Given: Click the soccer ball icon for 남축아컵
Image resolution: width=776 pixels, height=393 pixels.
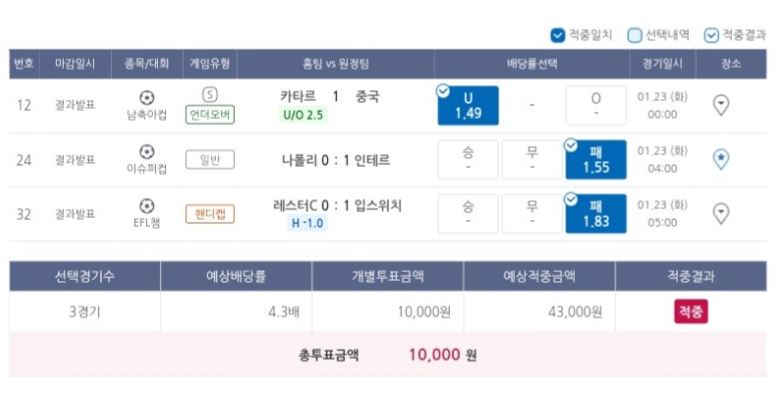Looking at the screenshot, I should tap(146, 98).
